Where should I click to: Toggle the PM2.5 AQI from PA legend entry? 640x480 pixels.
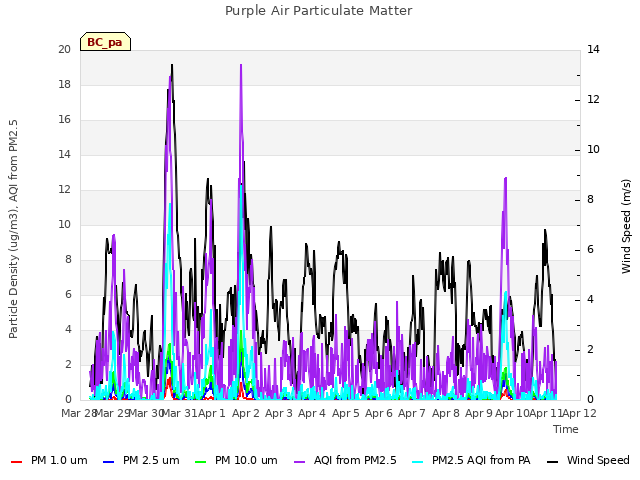(x=471, y=460)
